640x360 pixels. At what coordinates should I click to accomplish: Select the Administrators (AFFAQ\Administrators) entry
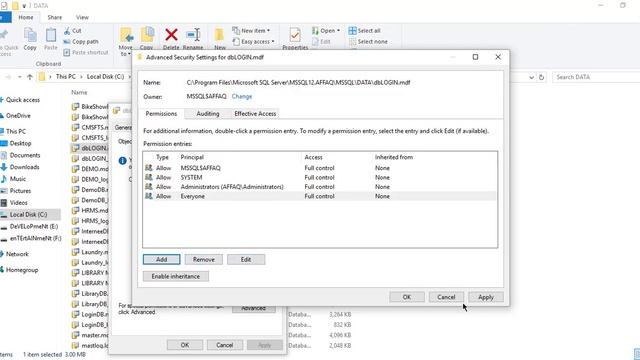pos(320,187)
